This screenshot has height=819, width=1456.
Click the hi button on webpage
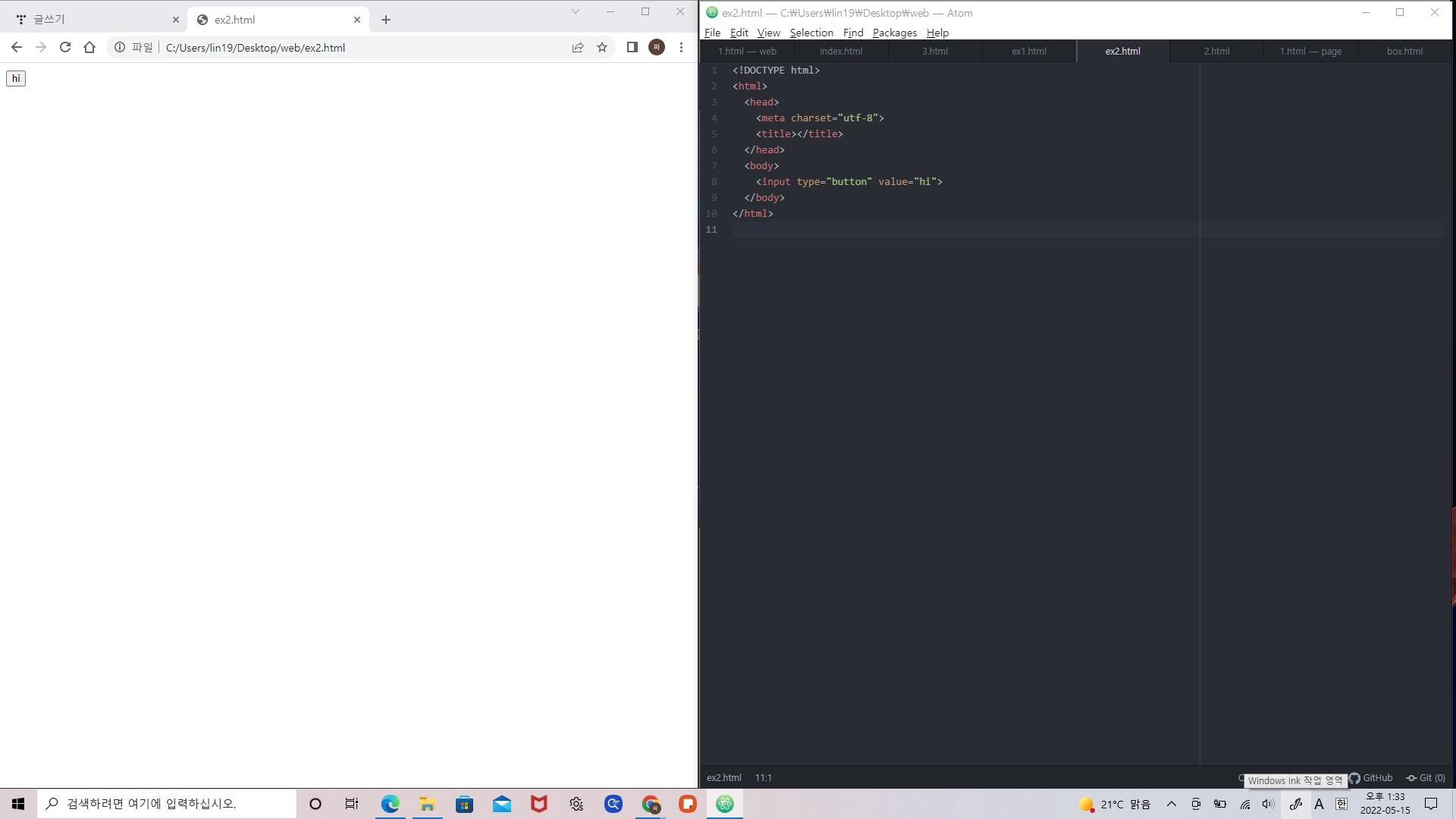coord(16,78)
